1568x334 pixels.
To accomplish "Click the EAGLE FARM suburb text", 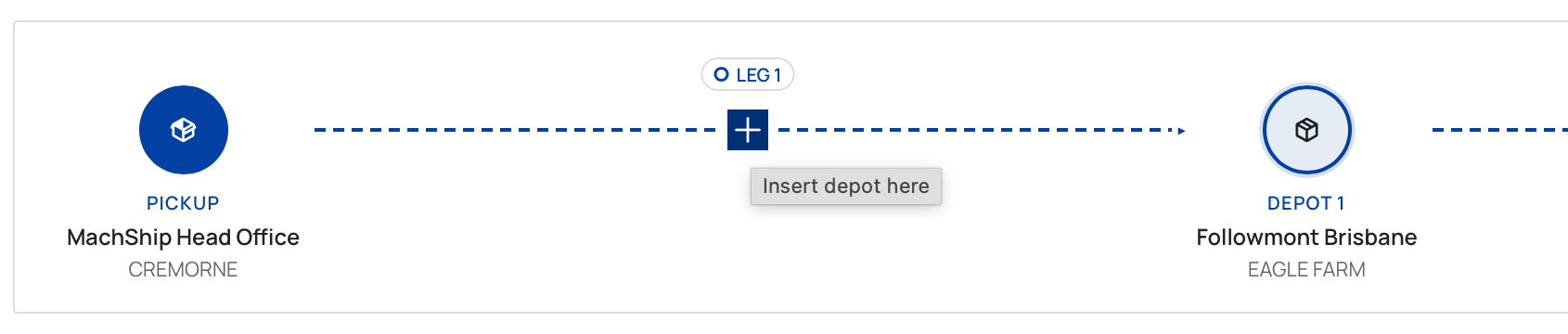I will [x=1306, y=270].
